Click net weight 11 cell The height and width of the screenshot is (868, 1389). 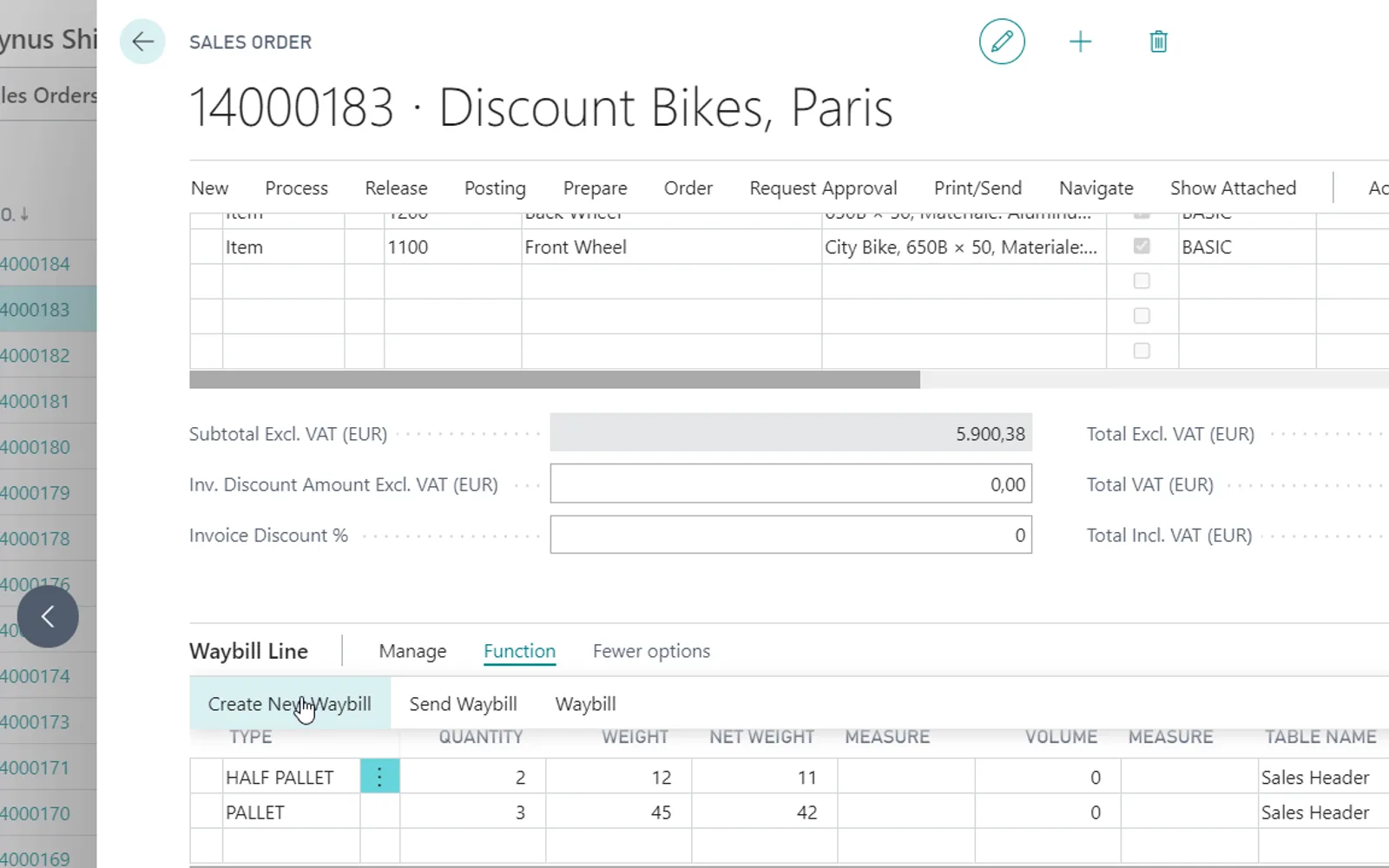765,777
